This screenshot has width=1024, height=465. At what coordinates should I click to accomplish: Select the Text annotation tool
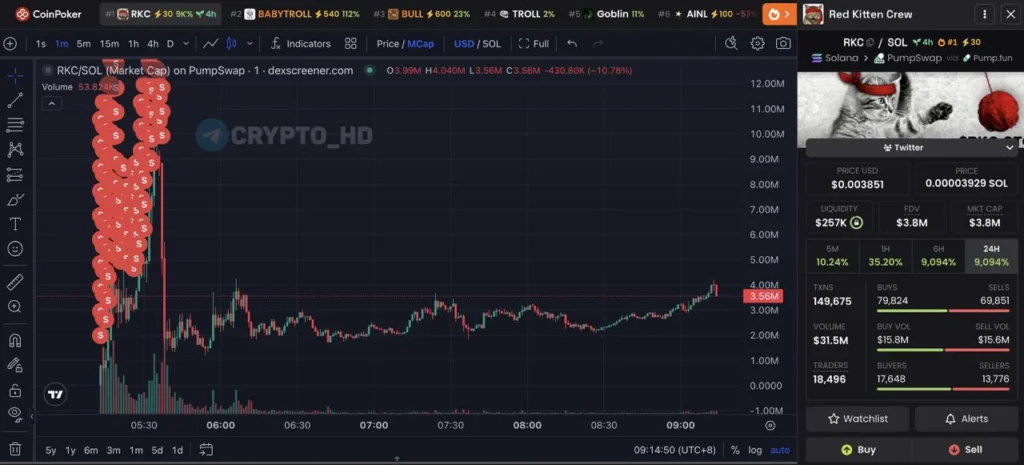click(16, 224)
